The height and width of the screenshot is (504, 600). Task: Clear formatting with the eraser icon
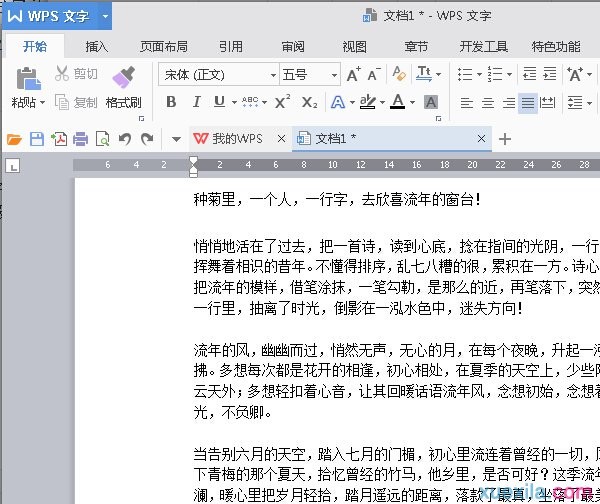399,73
